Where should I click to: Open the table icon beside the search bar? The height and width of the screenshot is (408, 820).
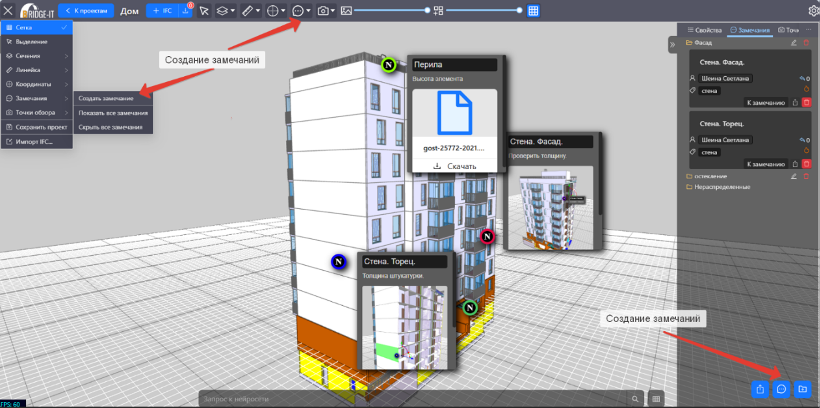click(x=655, y=398)
